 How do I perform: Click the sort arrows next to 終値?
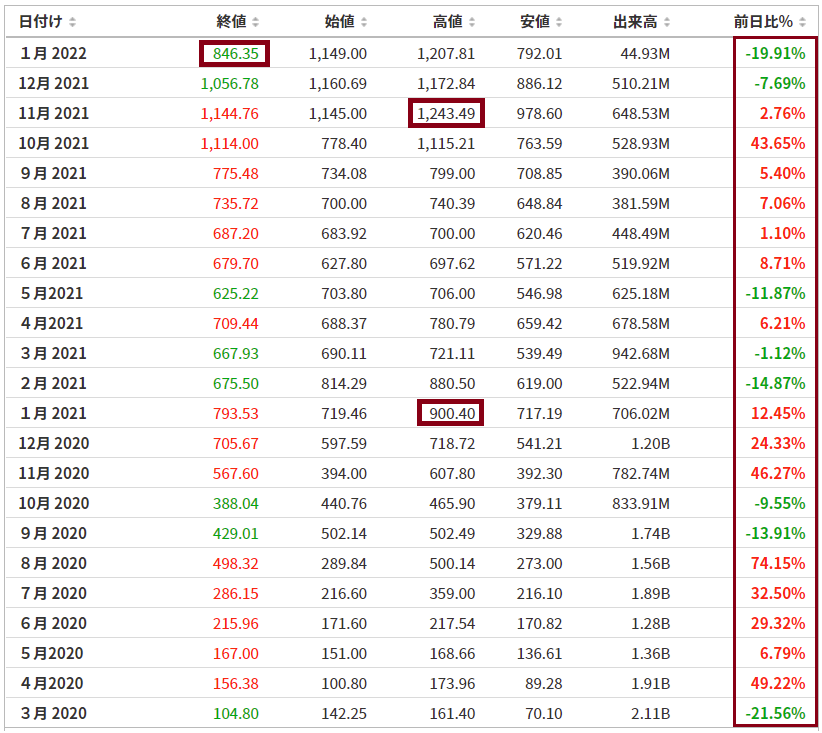[255, 22]
